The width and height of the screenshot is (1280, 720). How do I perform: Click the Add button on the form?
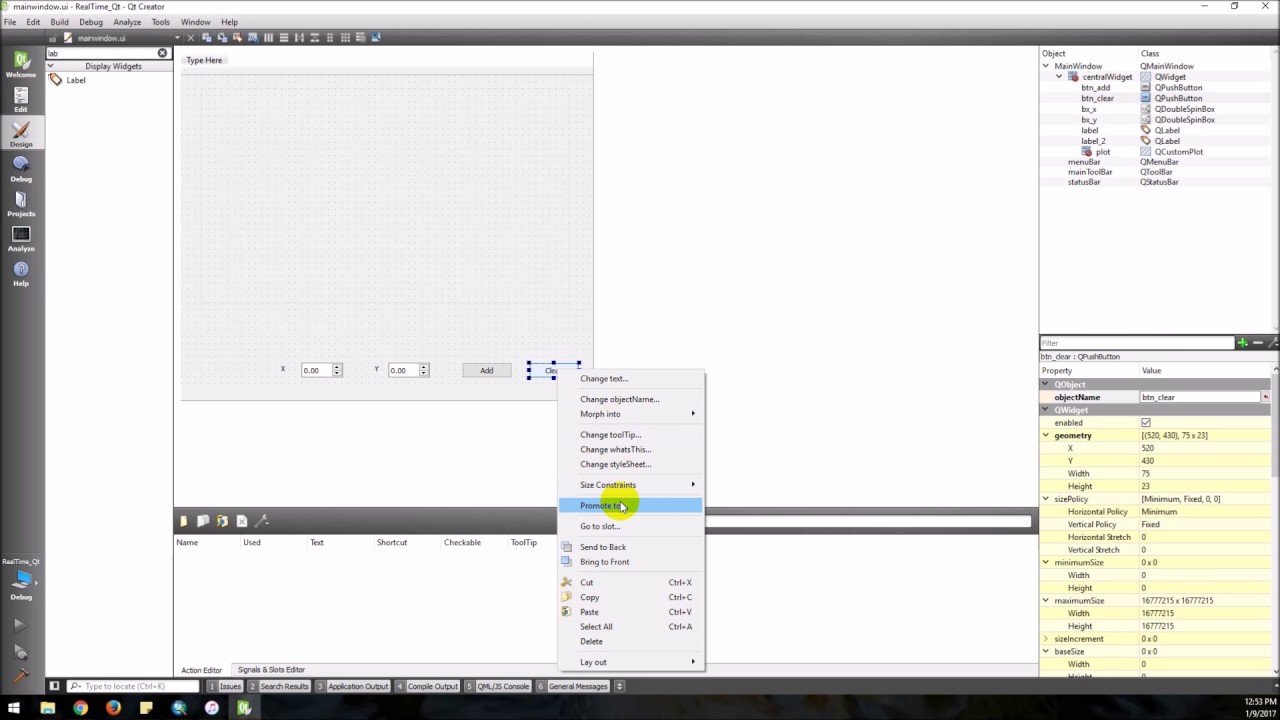486,371
